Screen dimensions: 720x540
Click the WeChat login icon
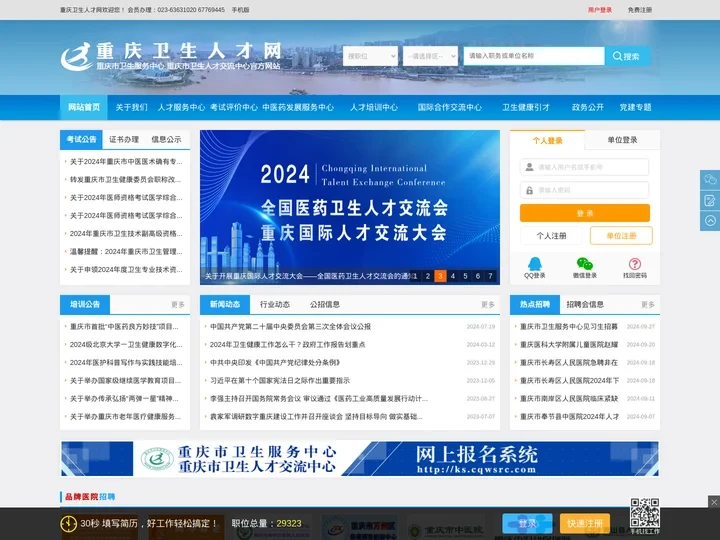pos(585,264)
